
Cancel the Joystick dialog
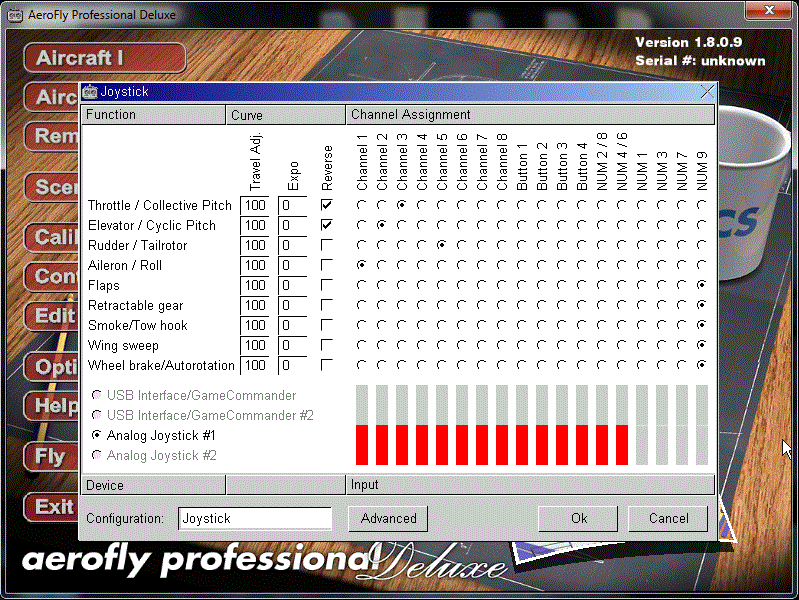tap(668, 518)
